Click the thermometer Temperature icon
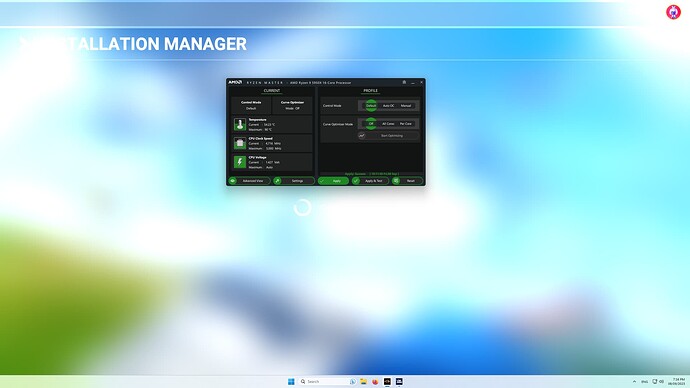Screen dimensions: 690x388 pos(240,124)
